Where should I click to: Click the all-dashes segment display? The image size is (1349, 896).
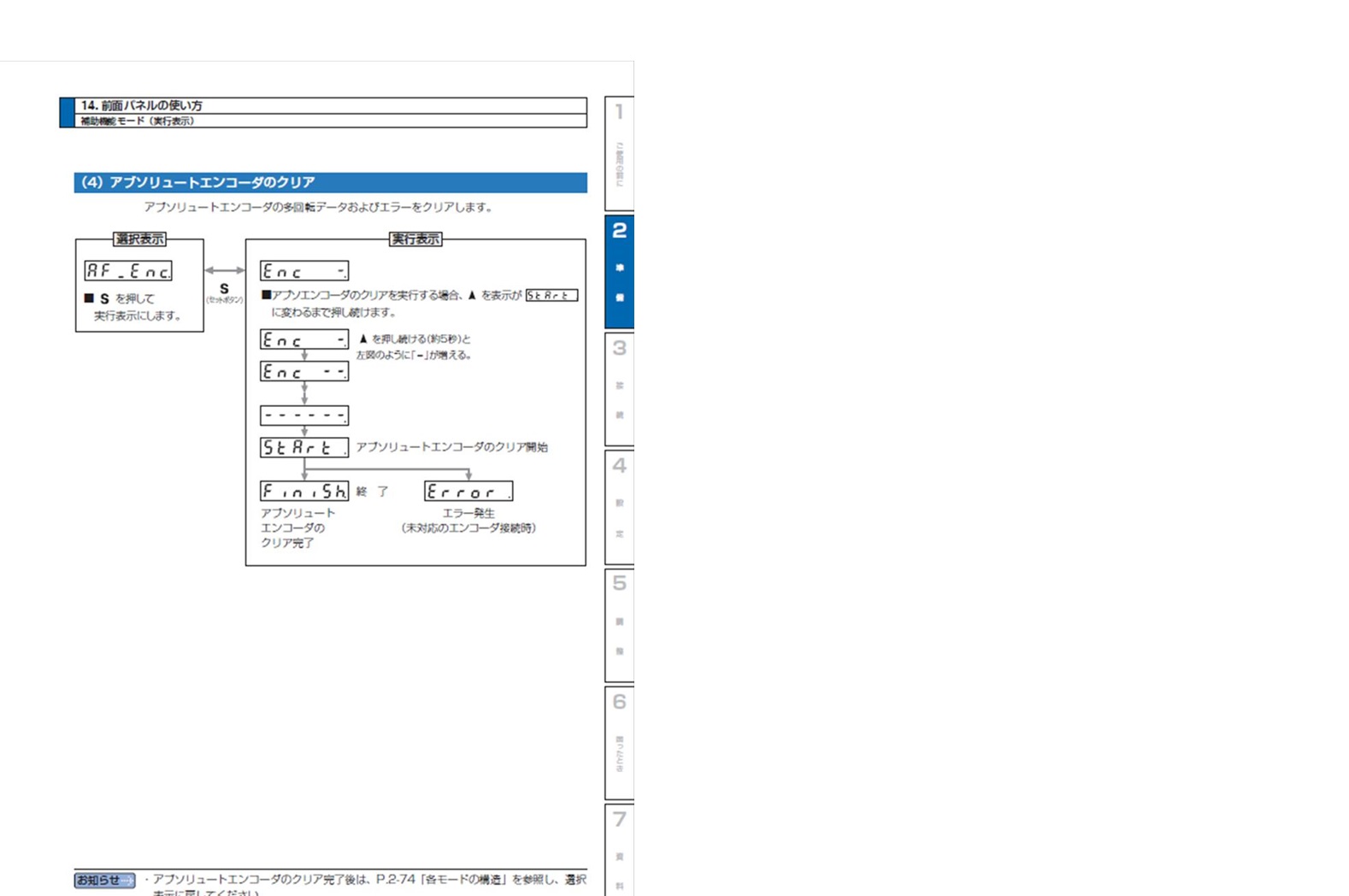[304, 416]
